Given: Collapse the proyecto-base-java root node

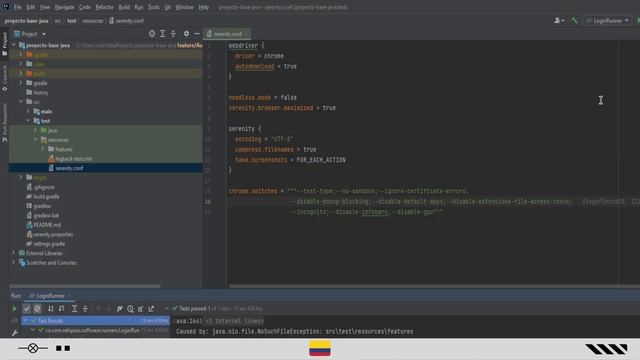Looking at the screenshot, I should click(14, 45).
